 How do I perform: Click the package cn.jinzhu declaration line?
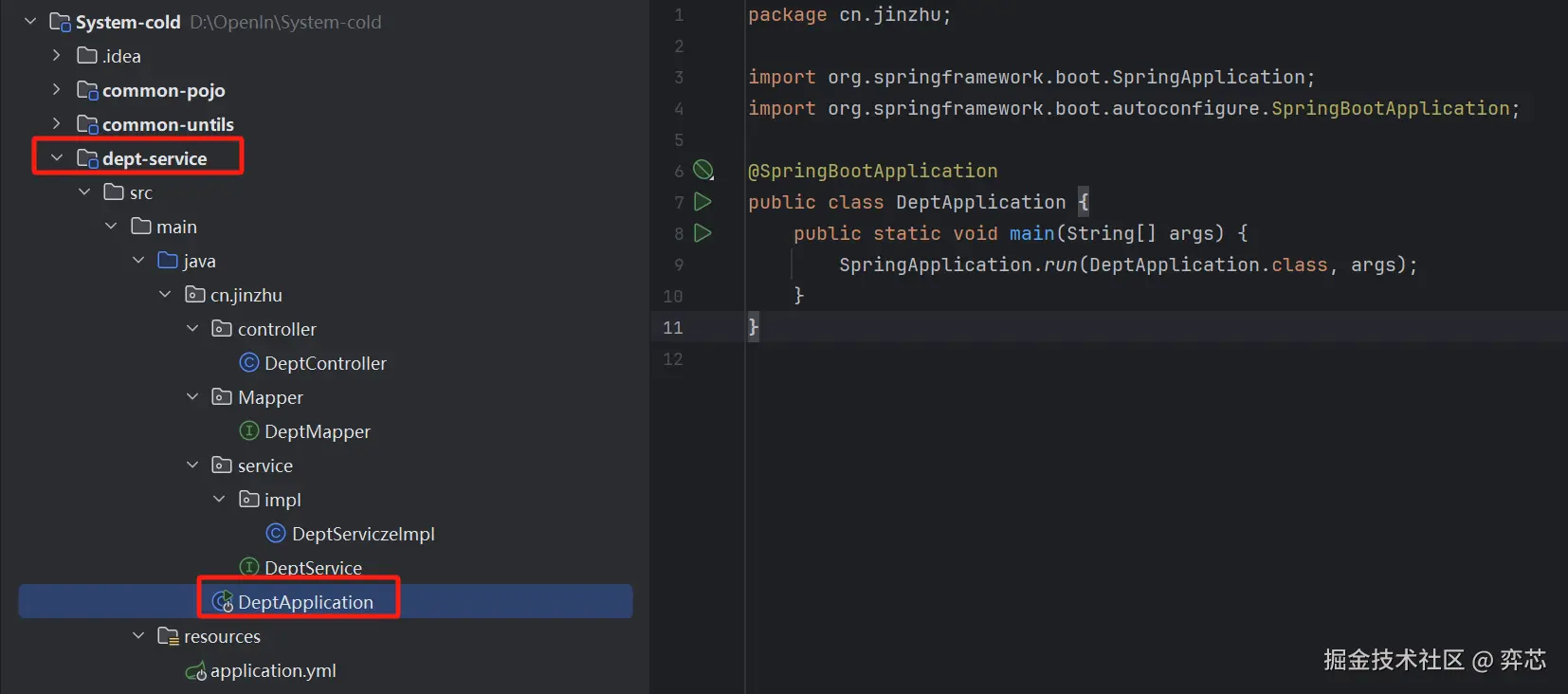pyautogui.click(x=849, y=14)
